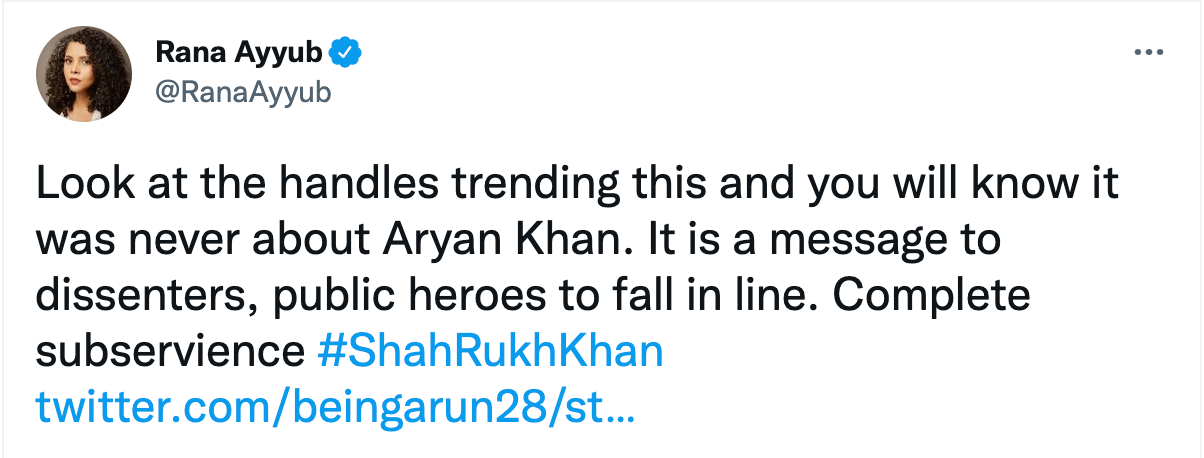Open the #ShahRukhKhan hashtag

point(489,351)
